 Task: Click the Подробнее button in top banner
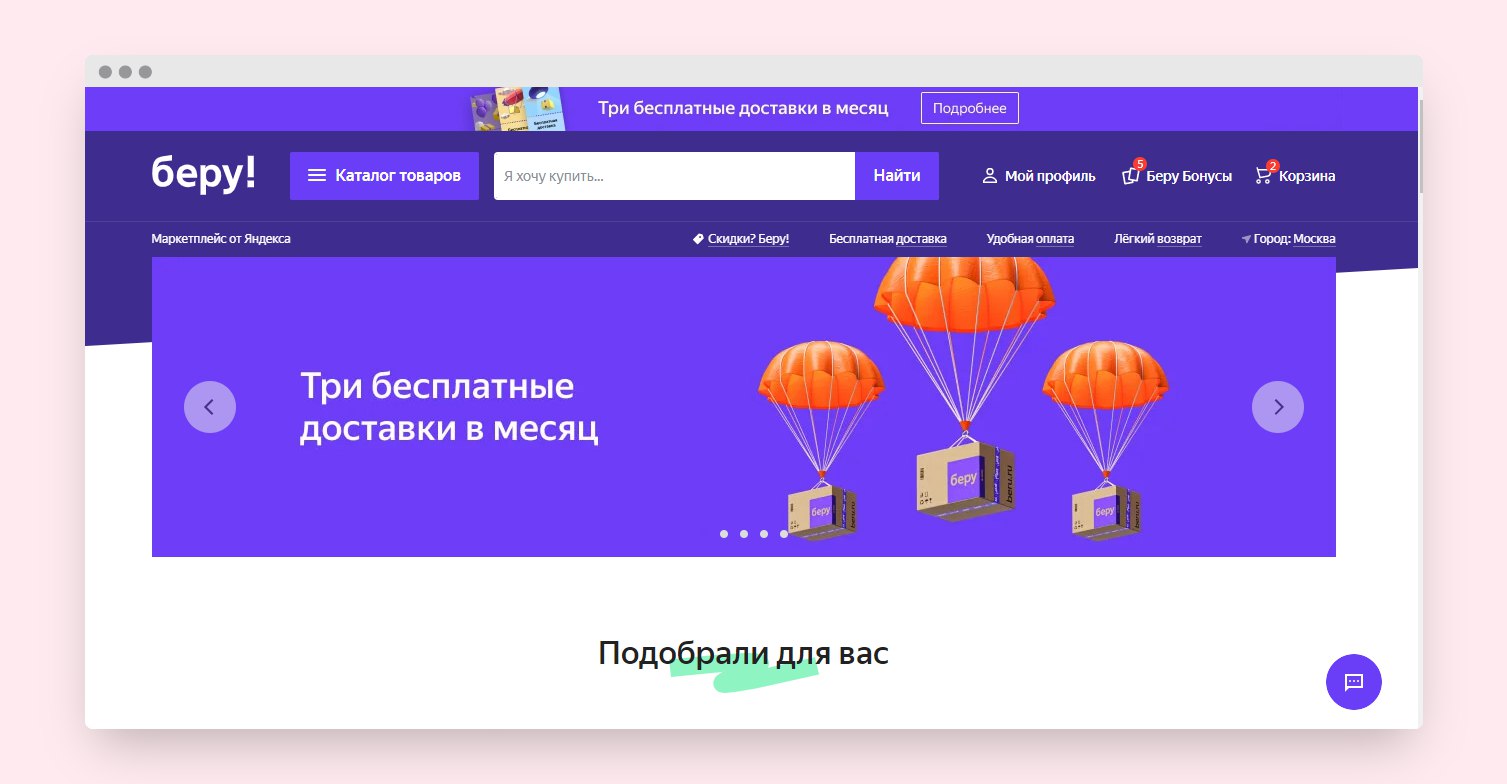[970, 108]
